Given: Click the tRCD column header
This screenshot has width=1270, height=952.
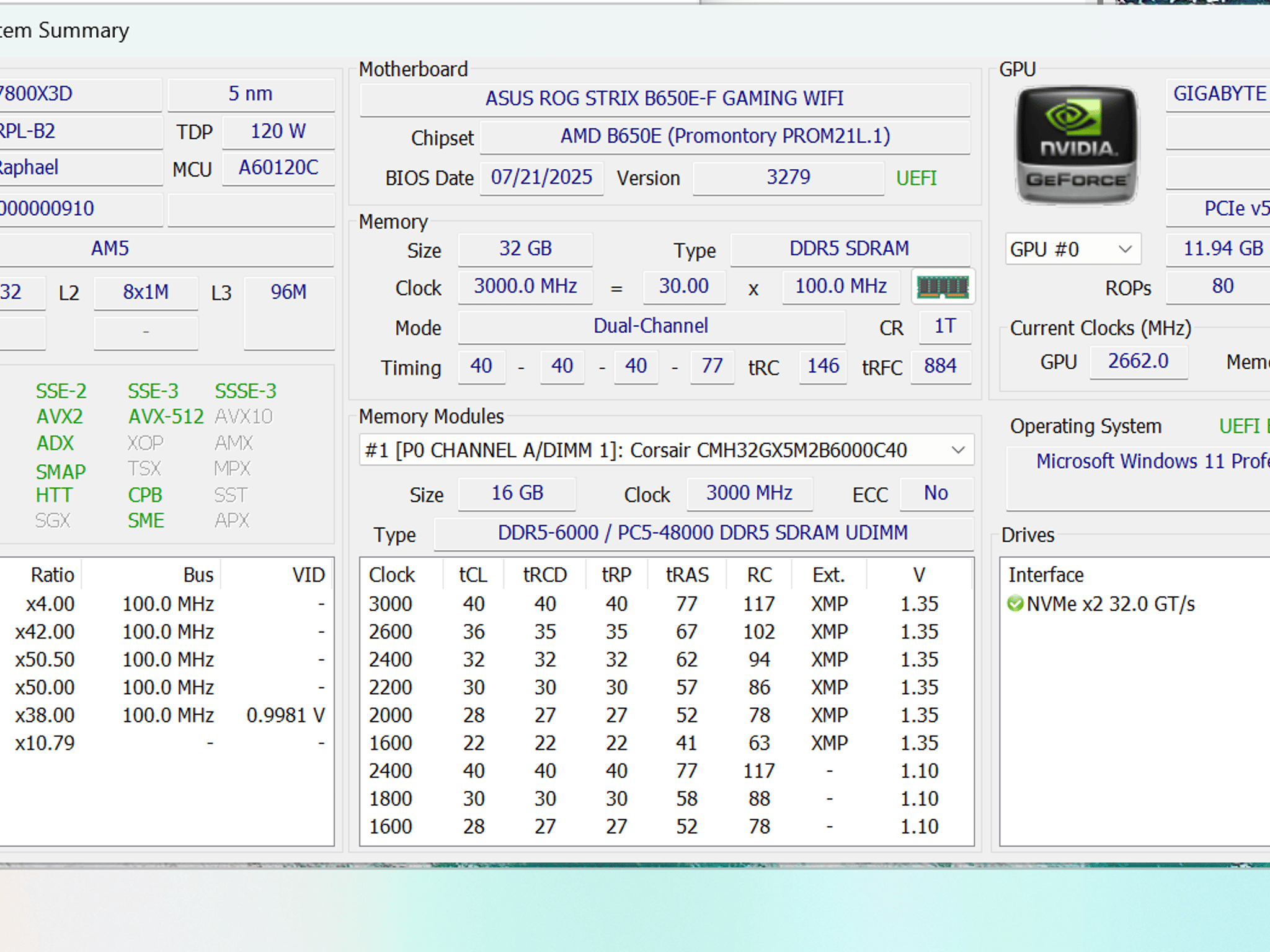Looking at the screenshot, I should click(x=544, y=575).
